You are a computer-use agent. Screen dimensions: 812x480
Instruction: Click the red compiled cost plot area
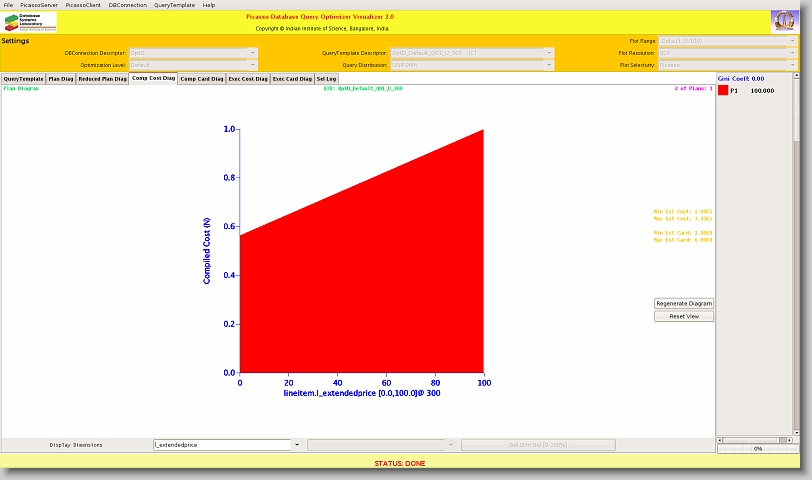coord(360,300)
